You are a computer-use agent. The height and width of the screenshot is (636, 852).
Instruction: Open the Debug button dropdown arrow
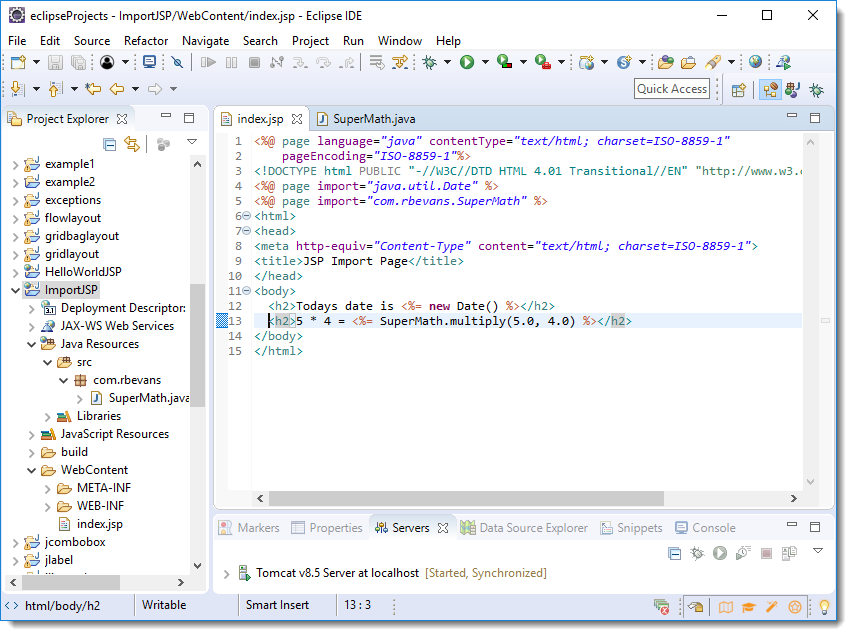[x=447, y=63]
